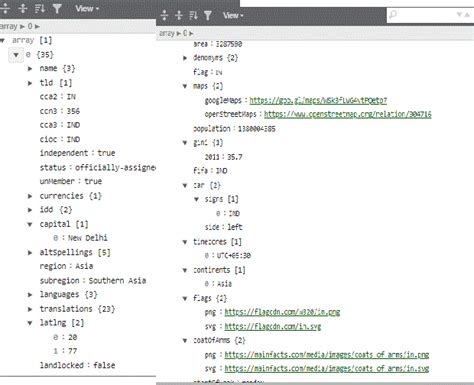This screenshot has width=474, height=385.
Task: Expand the translations node
Action: [x=30, y=309]
